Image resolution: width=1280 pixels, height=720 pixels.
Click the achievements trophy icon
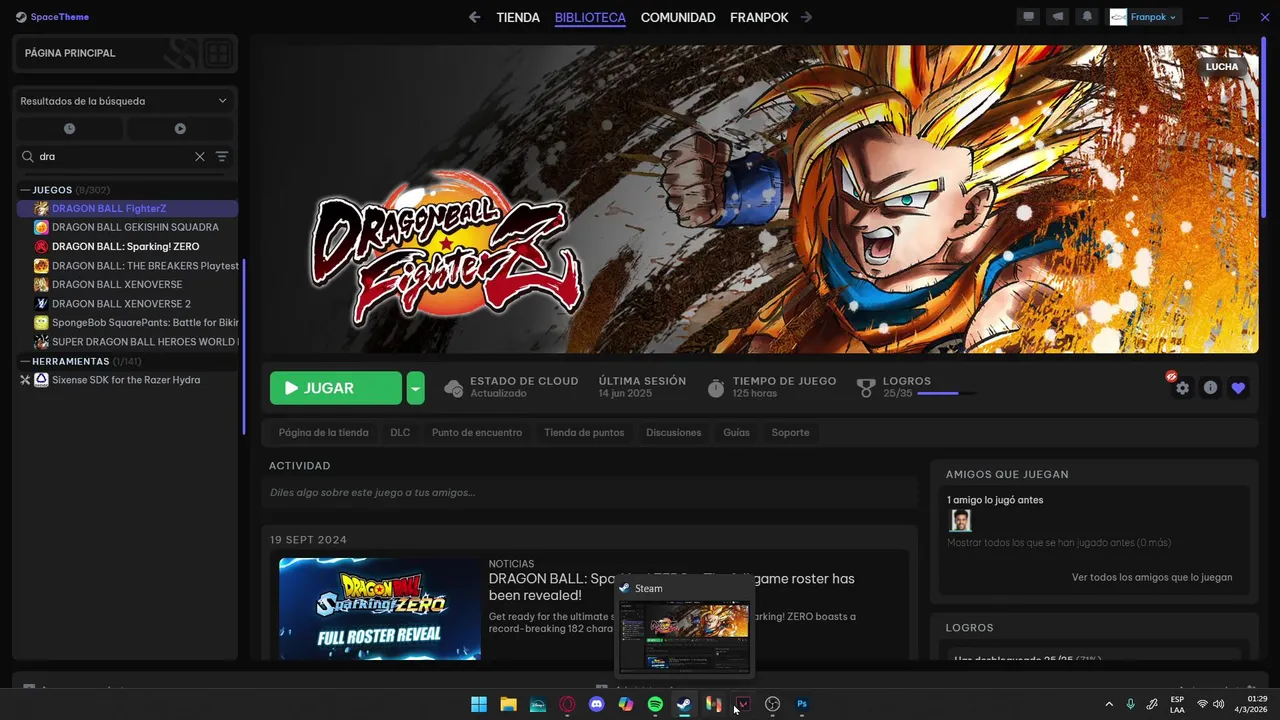(866, 388)
